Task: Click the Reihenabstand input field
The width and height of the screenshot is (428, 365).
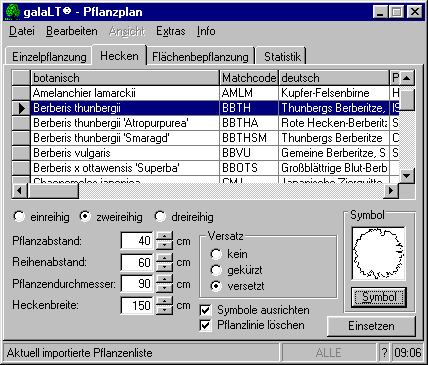Action: click(137, 262)
